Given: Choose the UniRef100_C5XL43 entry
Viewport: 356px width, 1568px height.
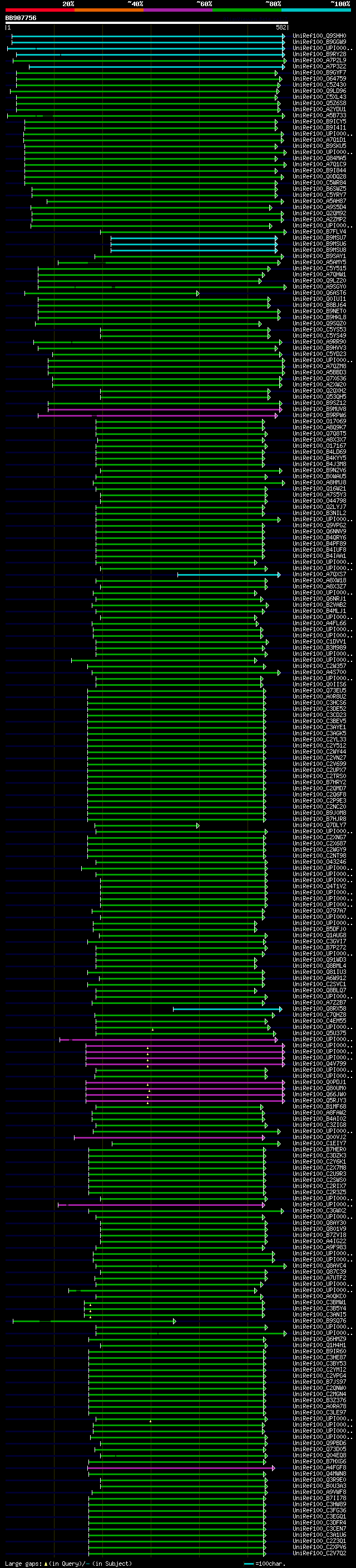Looking at the screenshot, I should tap(319, 97).
